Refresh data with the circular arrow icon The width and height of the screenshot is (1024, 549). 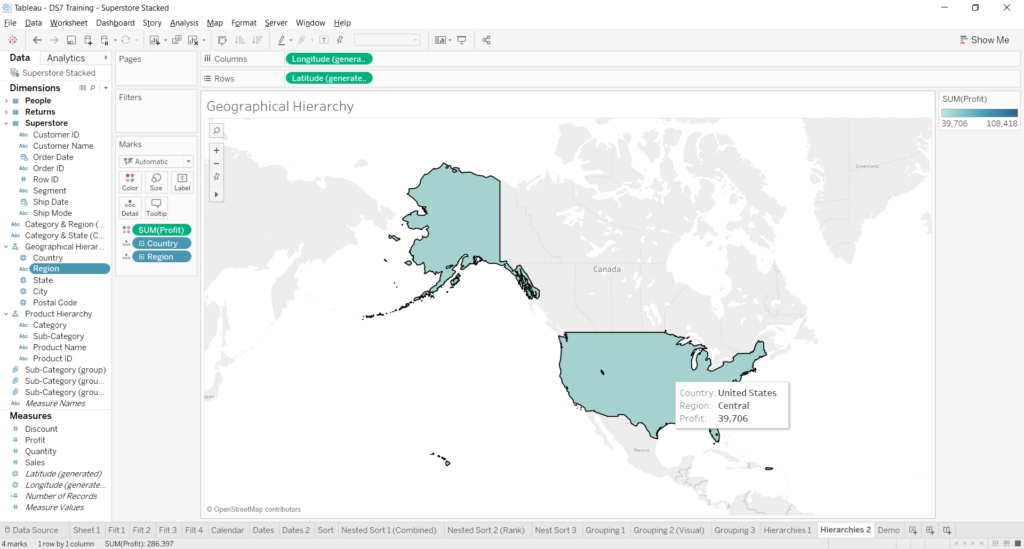[125, 40]
